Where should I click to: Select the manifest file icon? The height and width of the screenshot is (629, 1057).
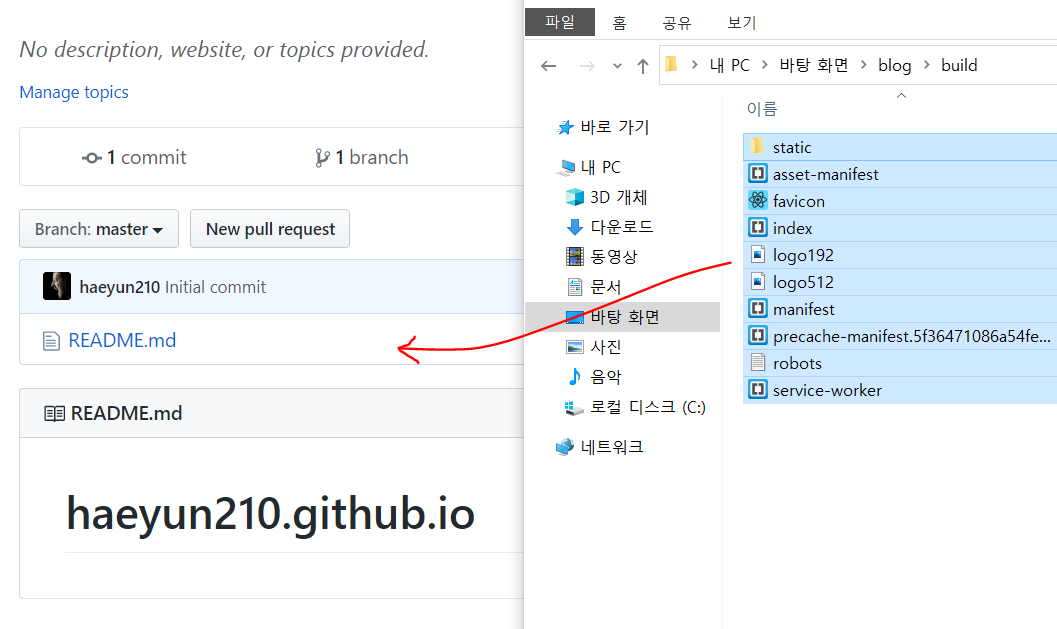point(758,309)
